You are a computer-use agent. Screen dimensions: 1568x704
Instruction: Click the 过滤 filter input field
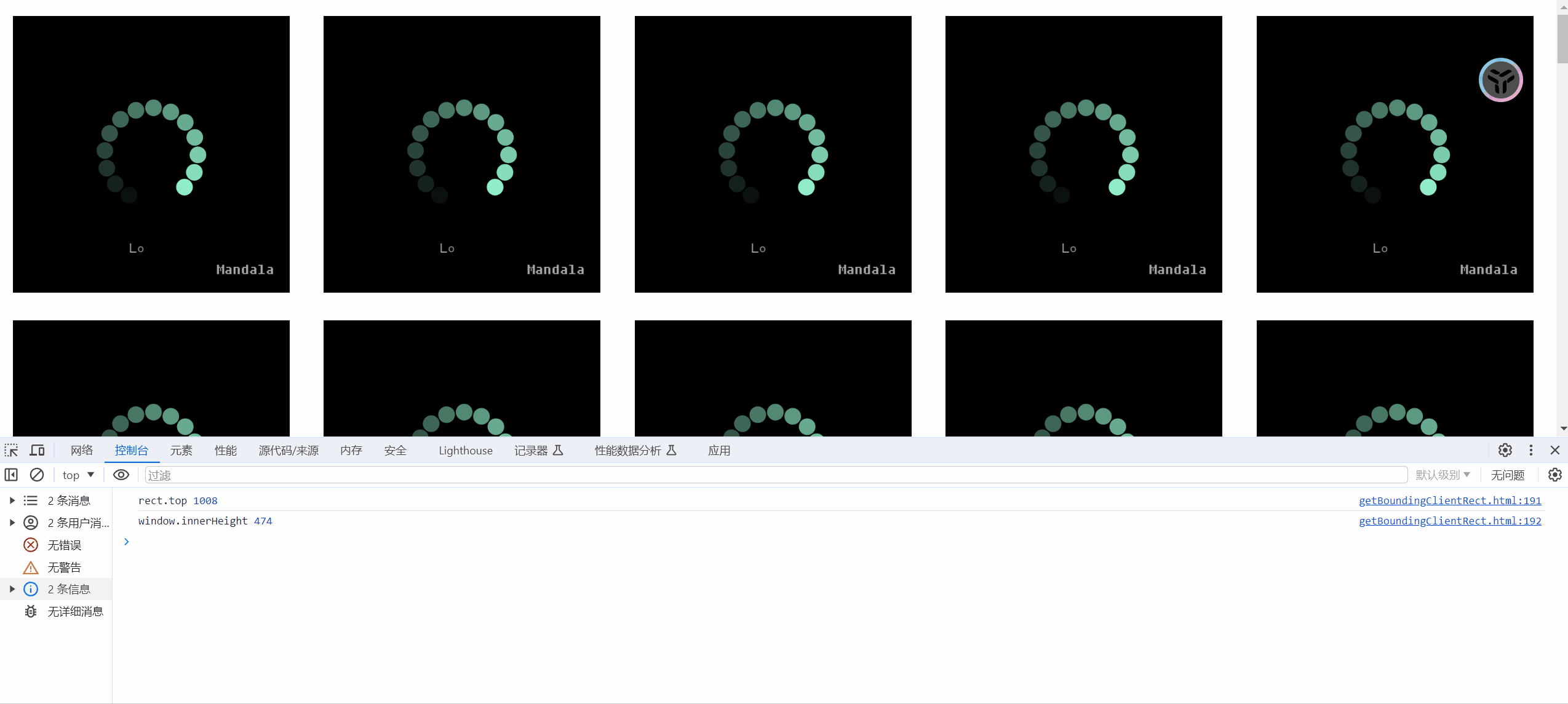pos(775,475)
